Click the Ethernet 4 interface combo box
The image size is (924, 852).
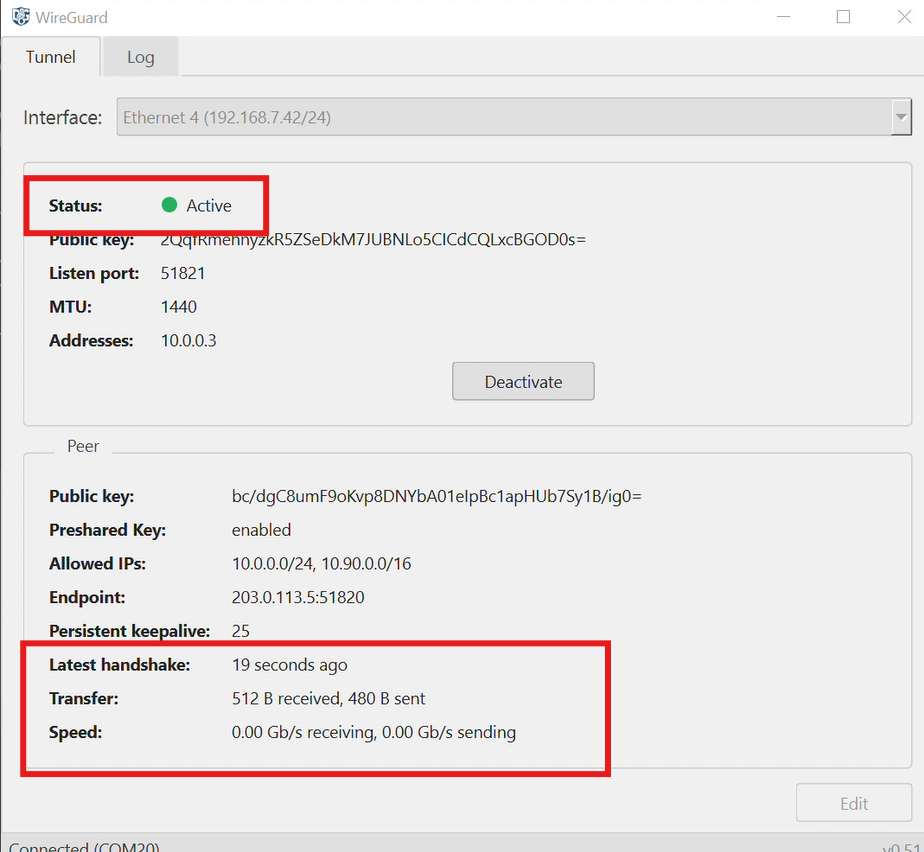(x=514, y=117)
